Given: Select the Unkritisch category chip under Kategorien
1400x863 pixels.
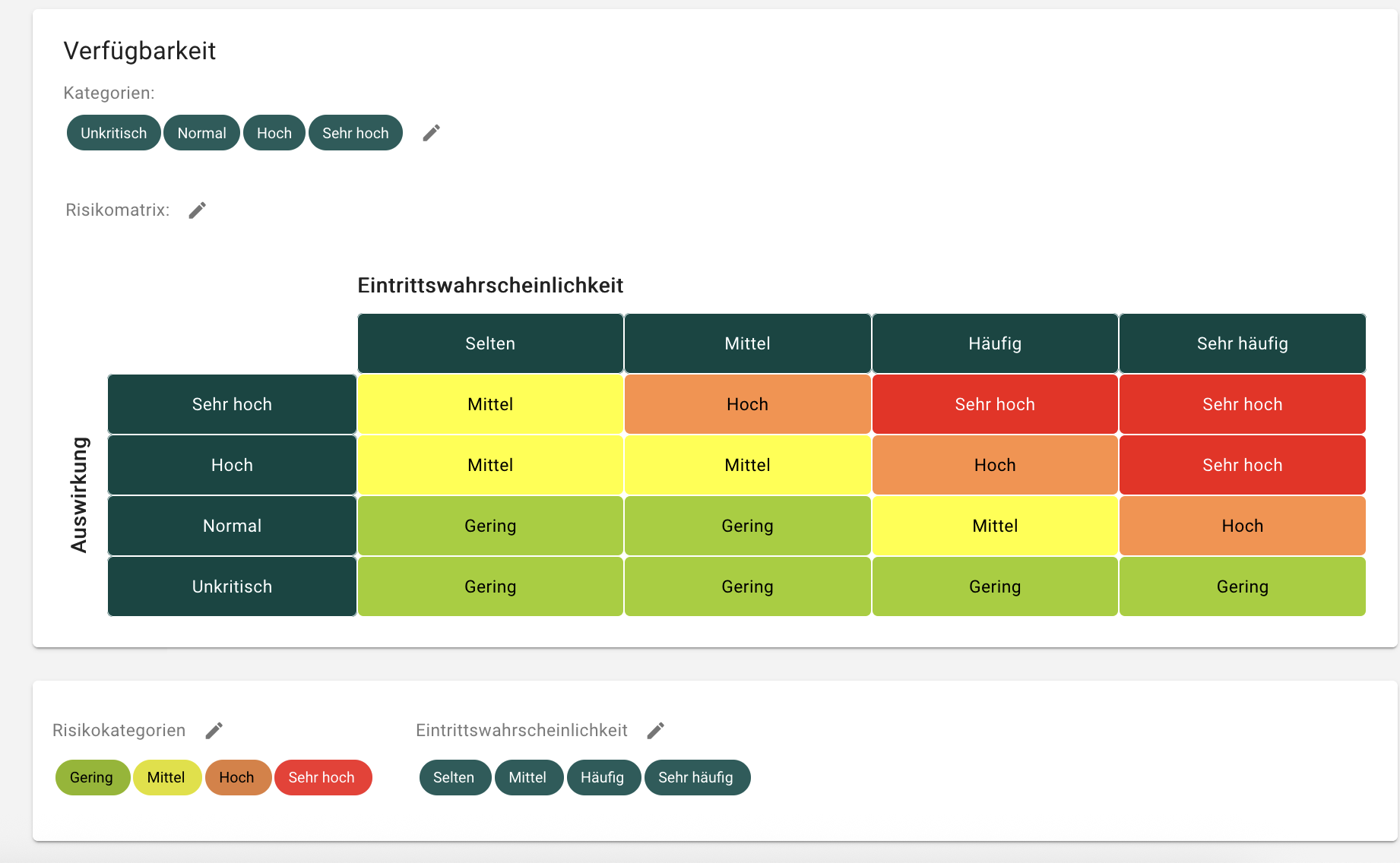Looking at the screenshot, I should click(114, 133).
